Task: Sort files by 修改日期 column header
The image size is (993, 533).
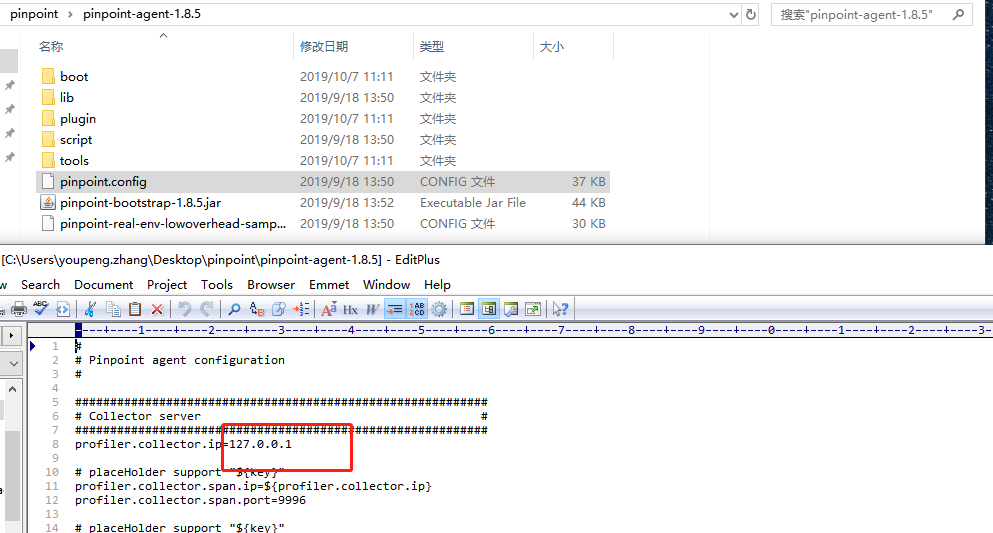Action: (x=324, y=46)
